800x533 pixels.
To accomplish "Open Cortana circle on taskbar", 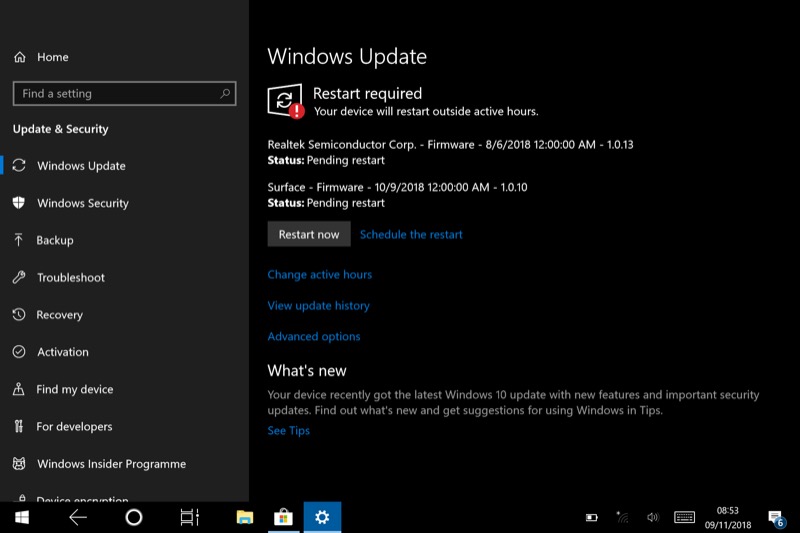I will click(x=134, y=517).
